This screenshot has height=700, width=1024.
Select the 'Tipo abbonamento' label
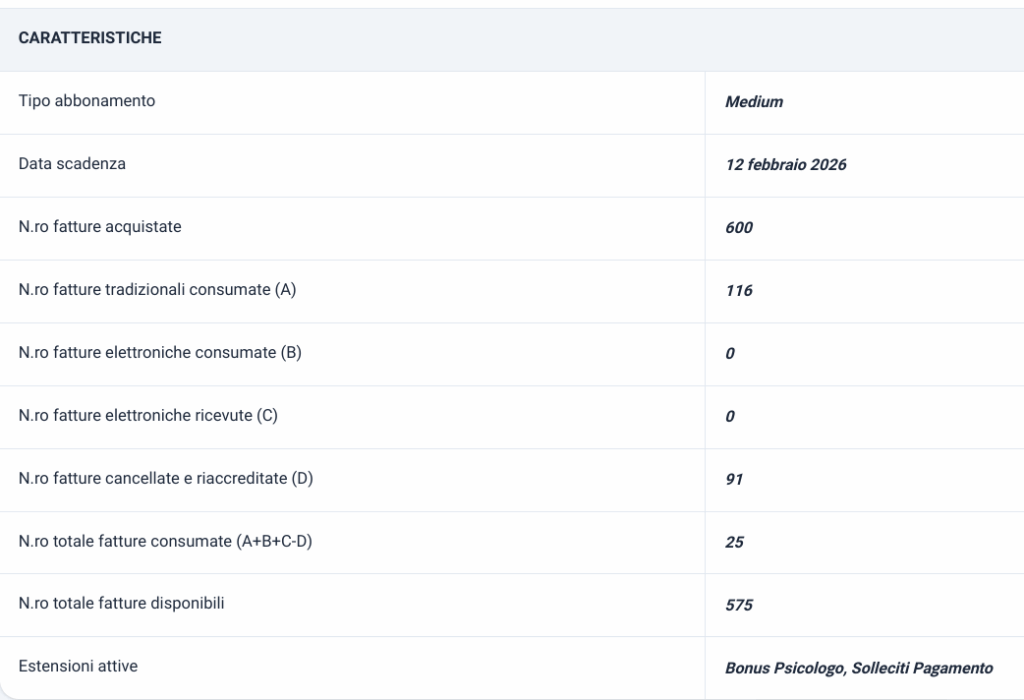[x=87, y=101]
